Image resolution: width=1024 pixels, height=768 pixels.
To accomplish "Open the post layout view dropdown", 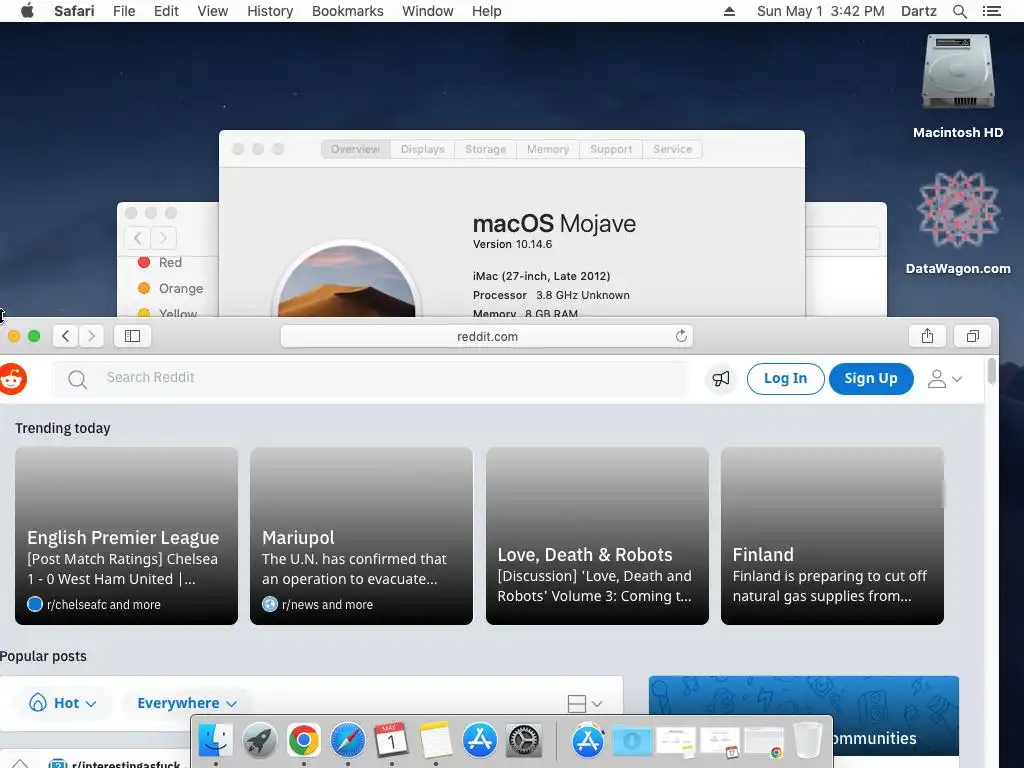I will coord(584,703).
